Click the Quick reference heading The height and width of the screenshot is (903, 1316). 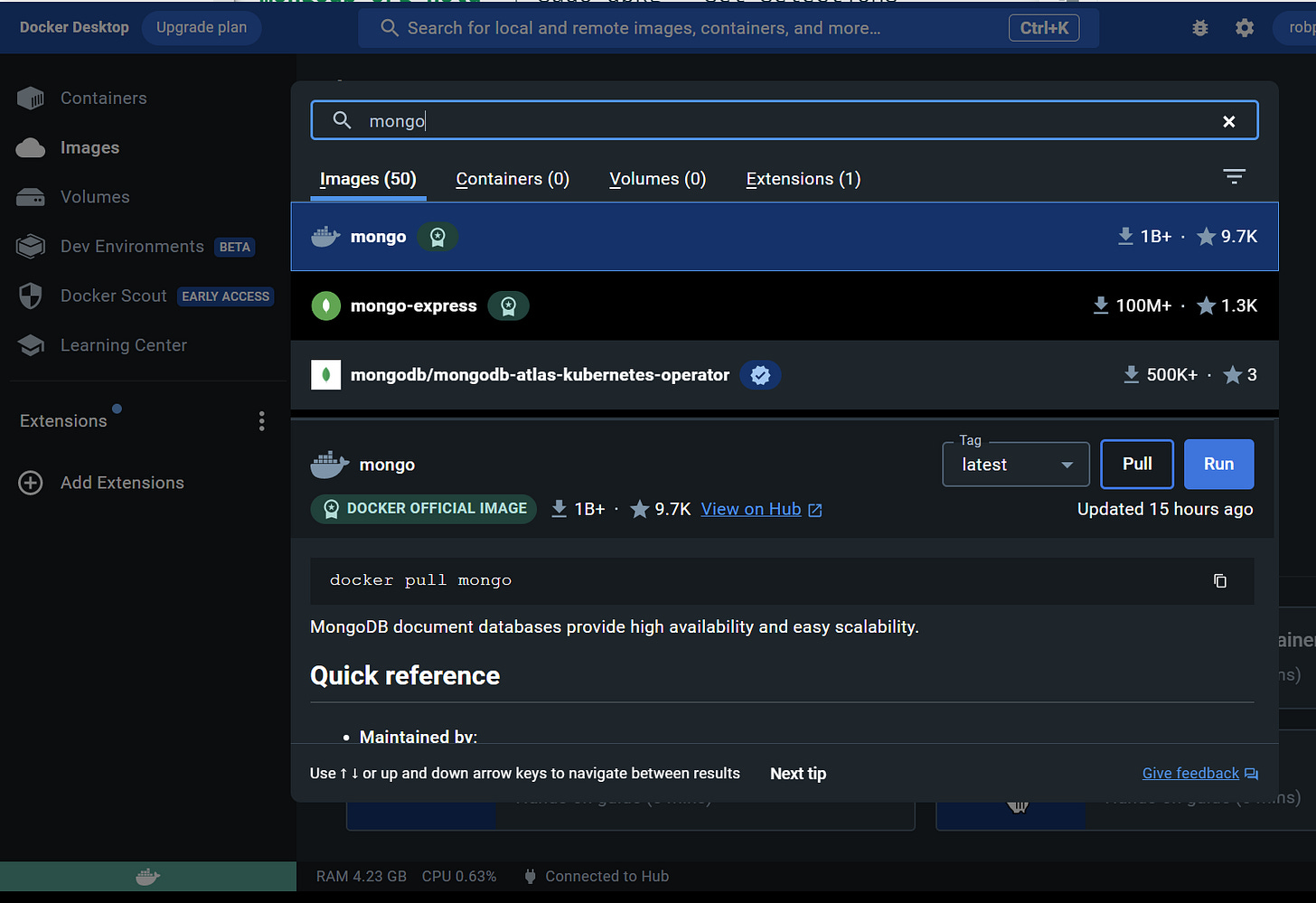(x=405, y=676)
